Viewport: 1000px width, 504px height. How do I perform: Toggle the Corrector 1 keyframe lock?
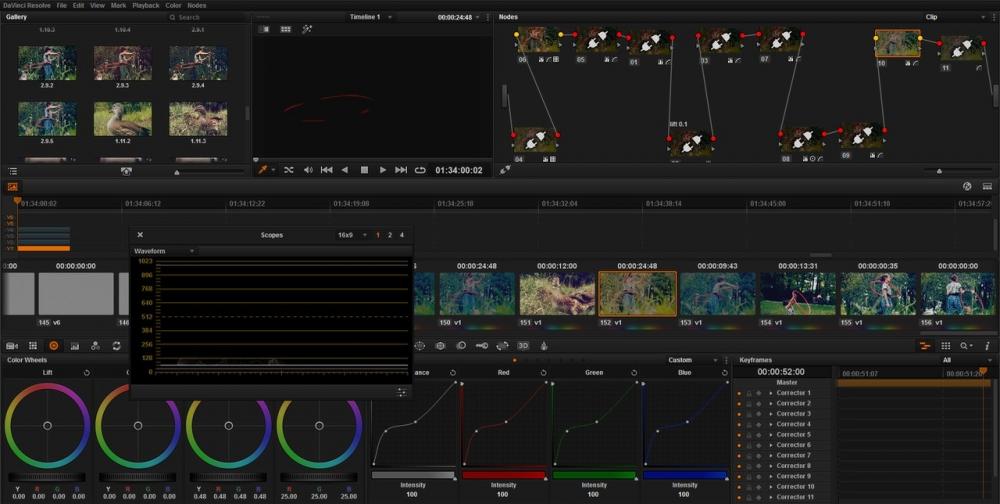pos(748,393)
